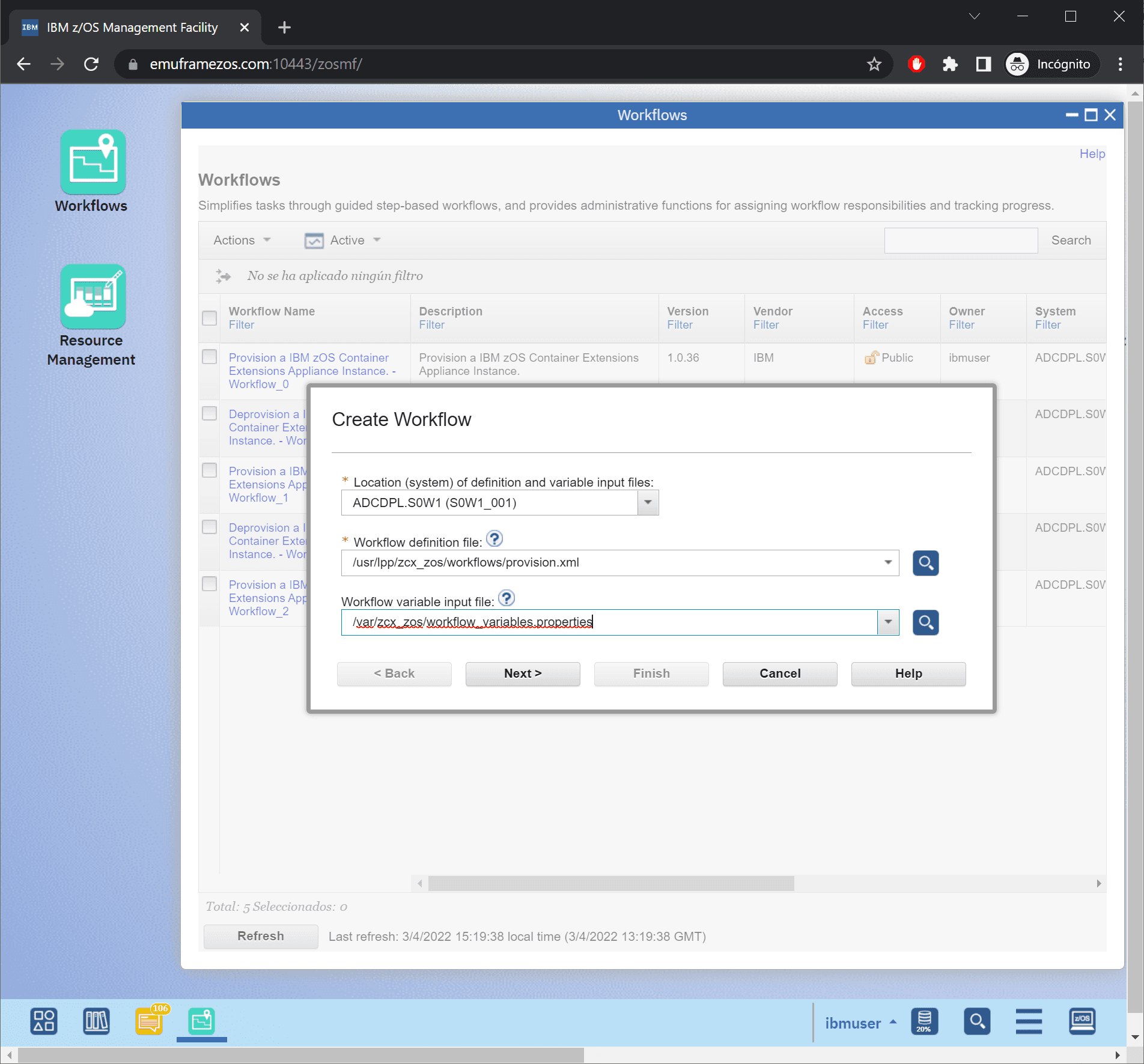The height and width of the screenshot is (1064, 1144).
Task: Check the Workflow_2 row checkbox
Action: 209,584
